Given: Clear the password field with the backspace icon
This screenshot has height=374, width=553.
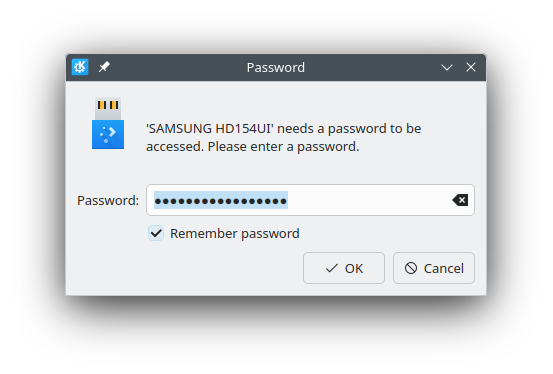Looking at the screenshot, I should (x=460, y=200).
